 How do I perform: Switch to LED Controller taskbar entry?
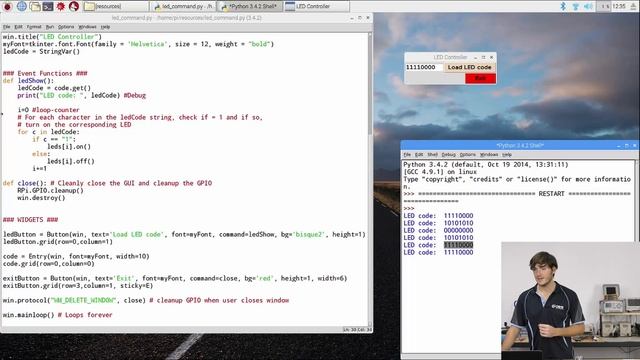coord(317,6)
